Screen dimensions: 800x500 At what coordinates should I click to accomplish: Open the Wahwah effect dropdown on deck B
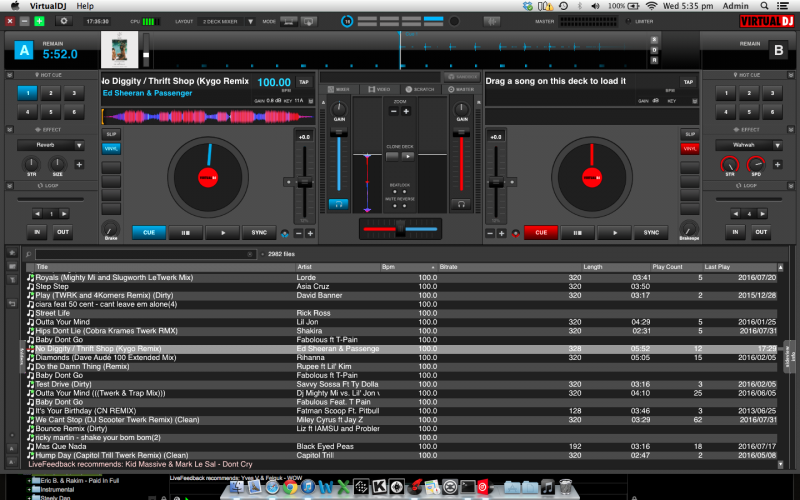(x=777, y=145)
